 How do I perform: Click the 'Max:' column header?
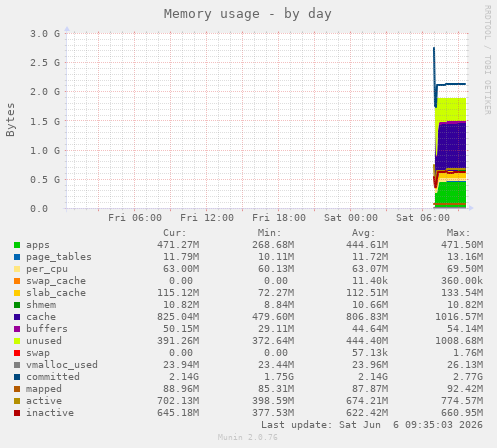pos(459,233)
